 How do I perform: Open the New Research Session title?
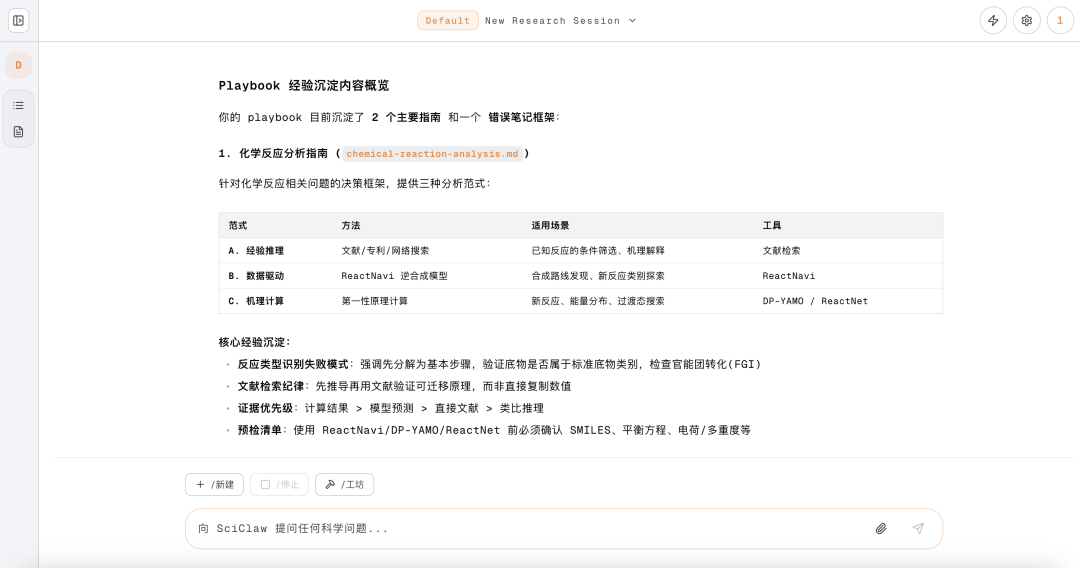552,20
